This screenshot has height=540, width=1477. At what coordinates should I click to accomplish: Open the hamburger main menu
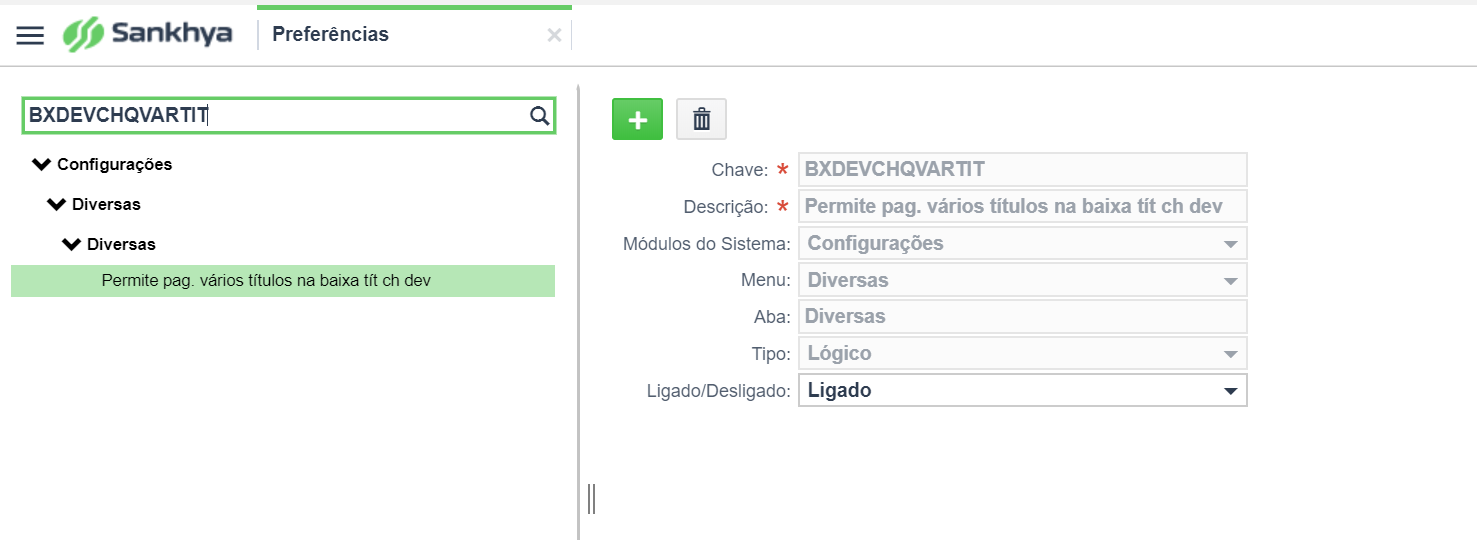[x=31, y=35]
